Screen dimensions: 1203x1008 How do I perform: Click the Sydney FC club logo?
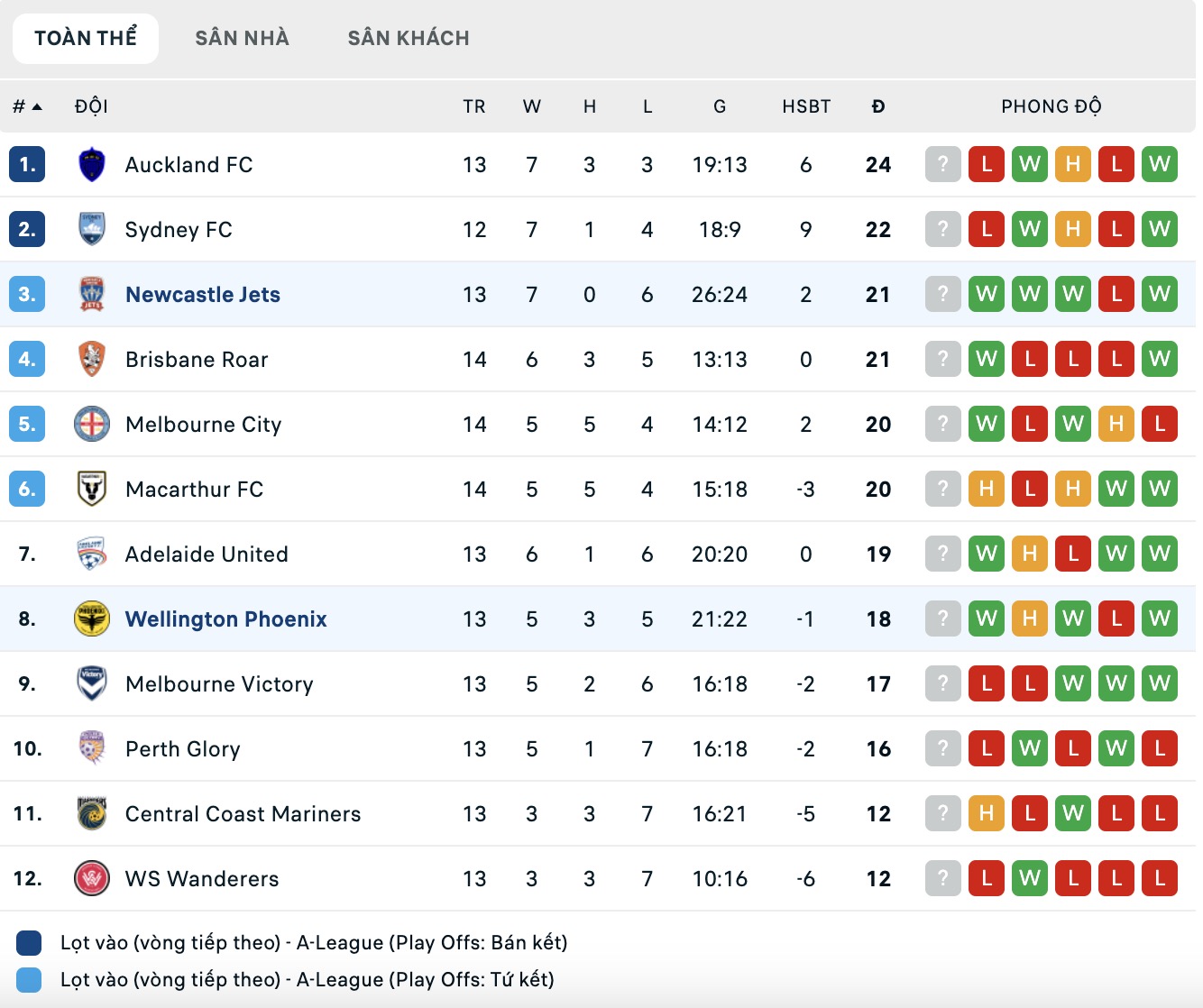tap(92, 230)
